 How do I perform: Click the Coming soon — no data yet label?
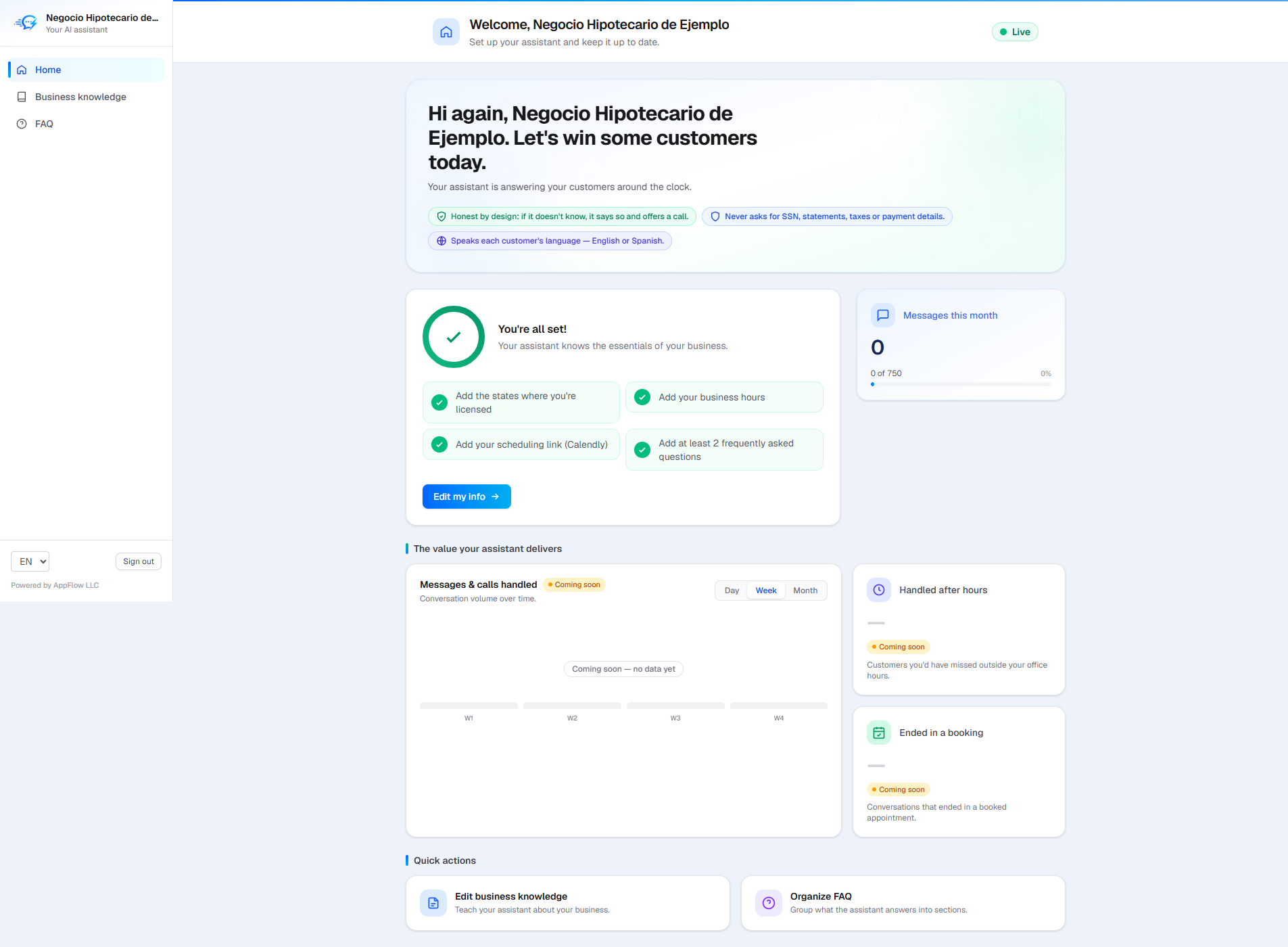[623, 669]
